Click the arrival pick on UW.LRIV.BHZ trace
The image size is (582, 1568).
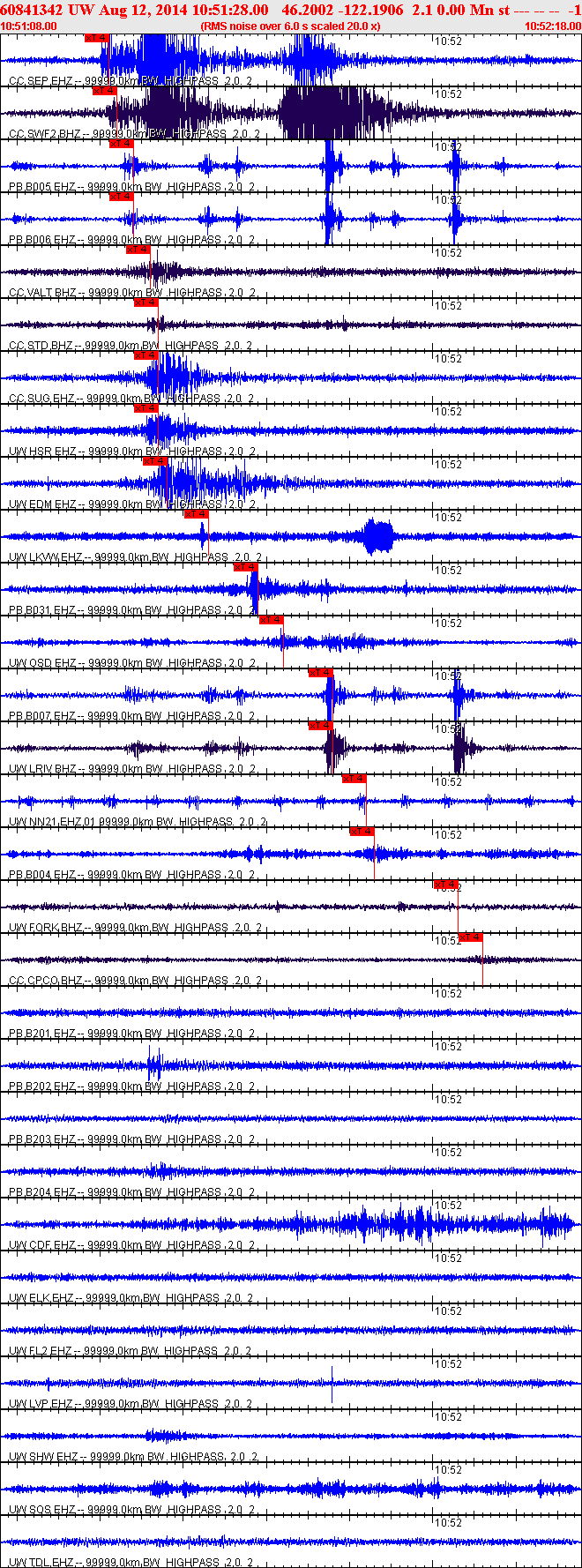[321, 726]
